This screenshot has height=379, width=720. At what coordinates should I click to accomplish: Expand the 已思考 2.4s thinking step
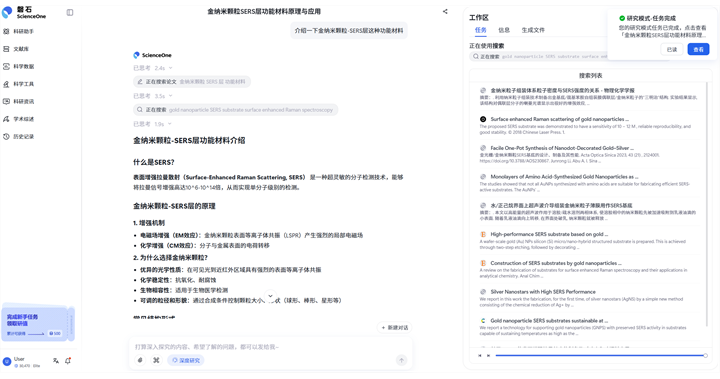tap(153, 68)
